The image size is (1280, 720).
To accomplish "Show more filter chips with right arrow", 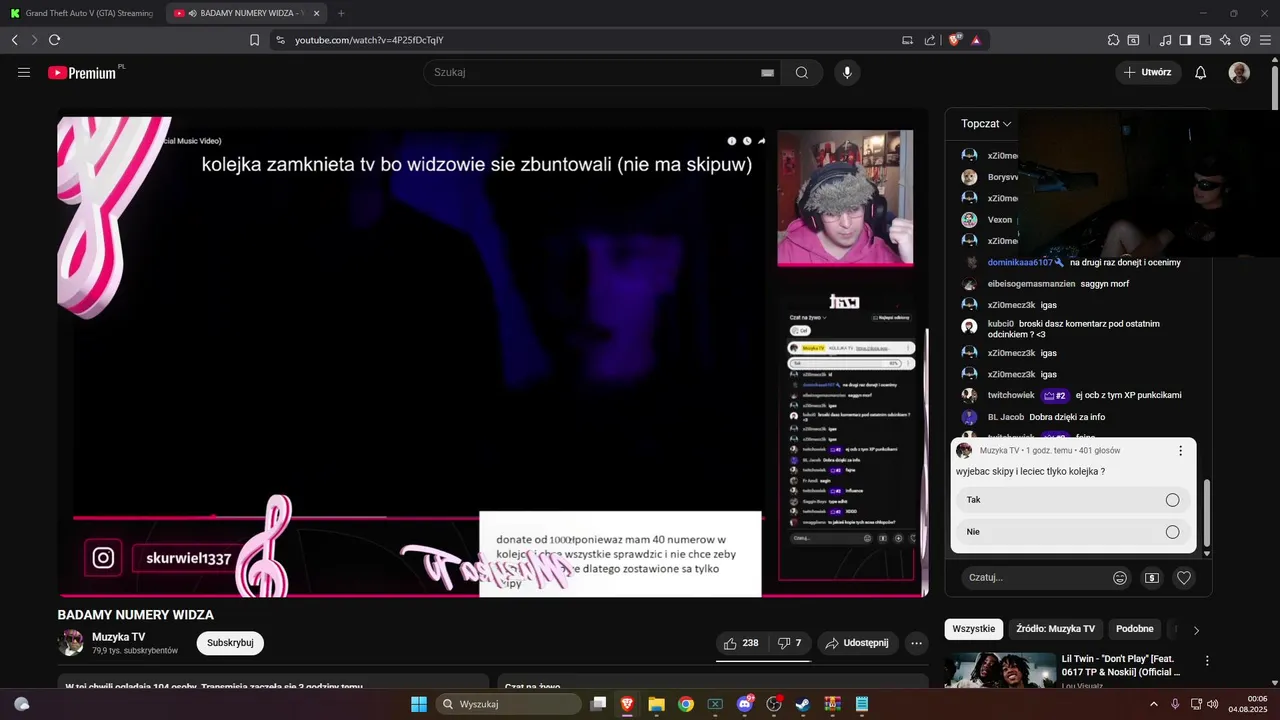I will click(1196, 630).
